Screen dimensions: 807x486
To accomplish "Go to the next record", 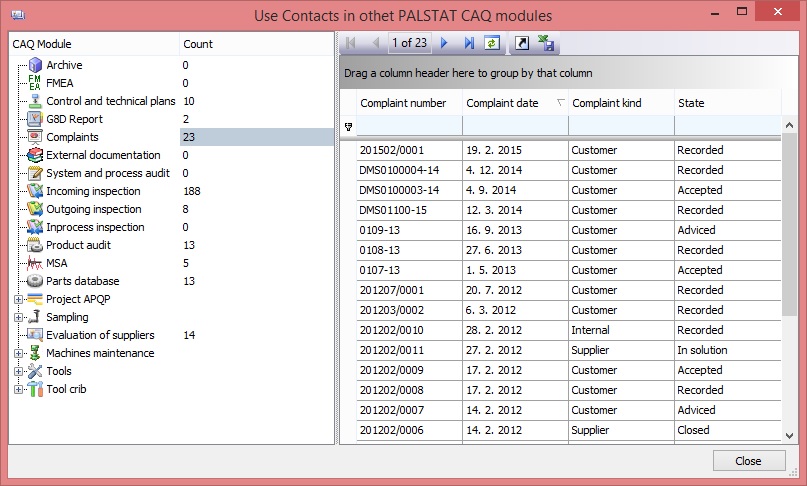I will (444, 43).
